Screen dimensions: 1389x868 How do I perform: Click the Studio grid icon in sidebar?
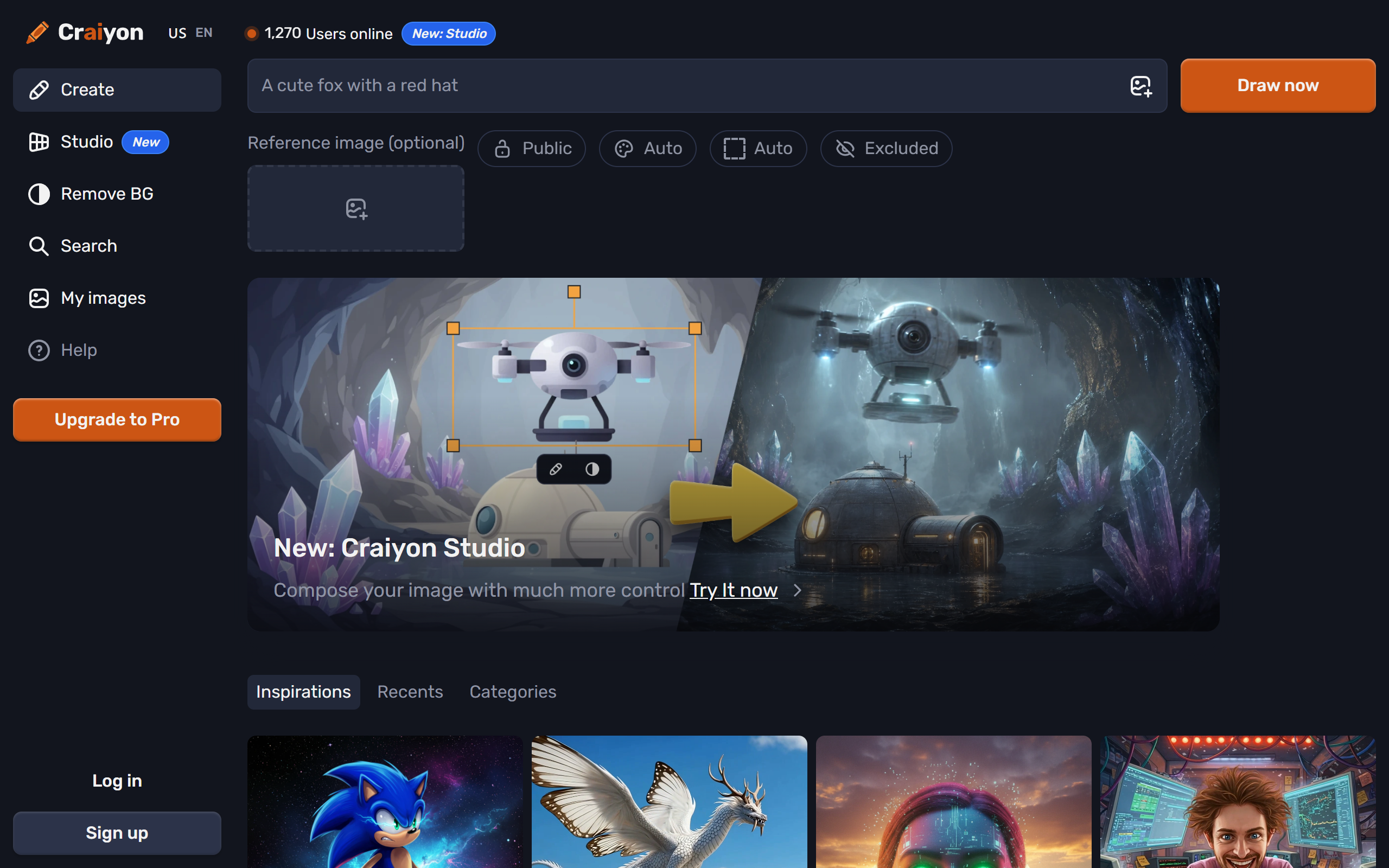(39, 142)
